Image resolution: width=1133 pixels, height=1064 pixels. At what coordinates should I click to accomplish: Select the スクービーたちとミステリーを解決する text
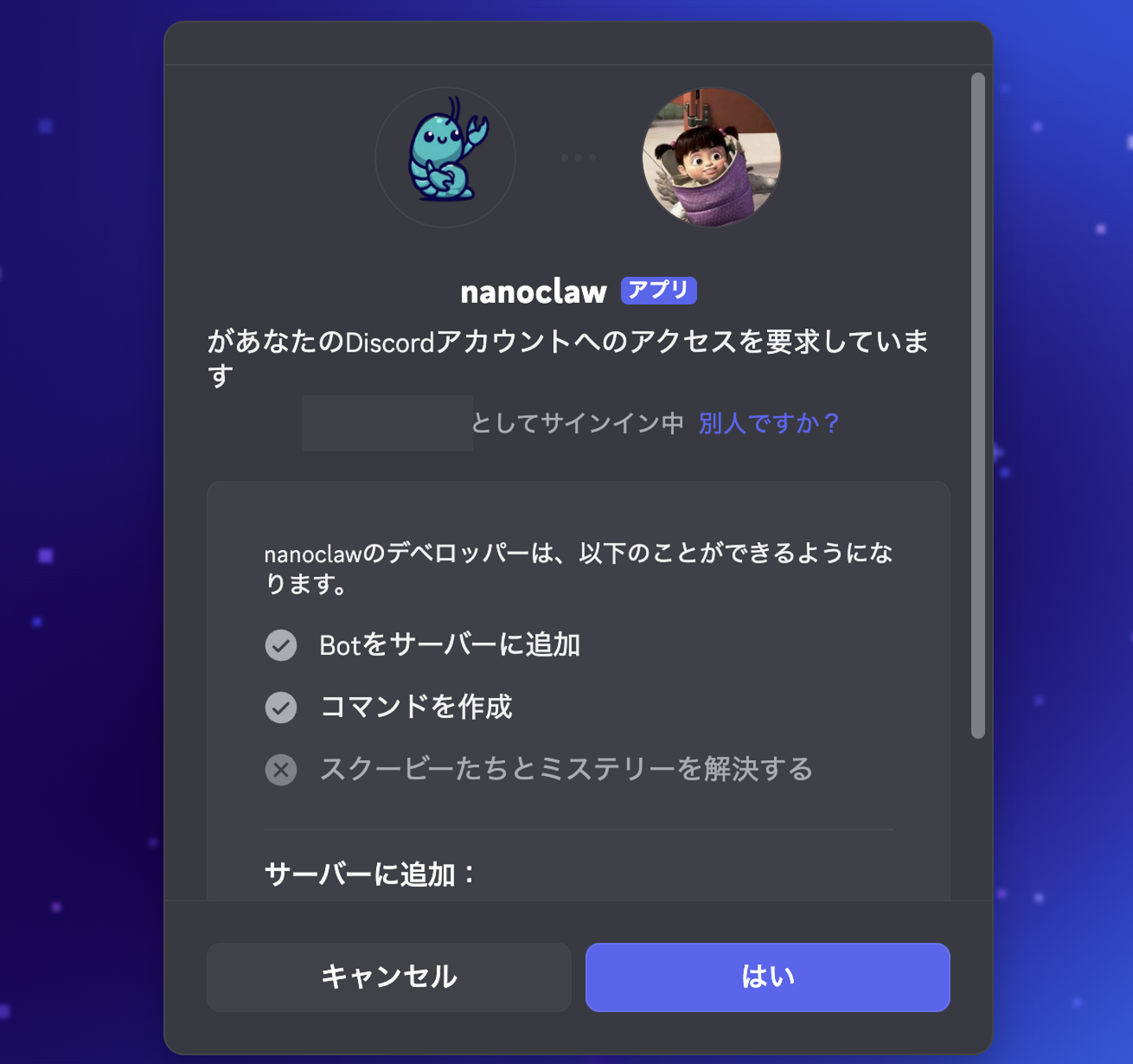[566, 769]
